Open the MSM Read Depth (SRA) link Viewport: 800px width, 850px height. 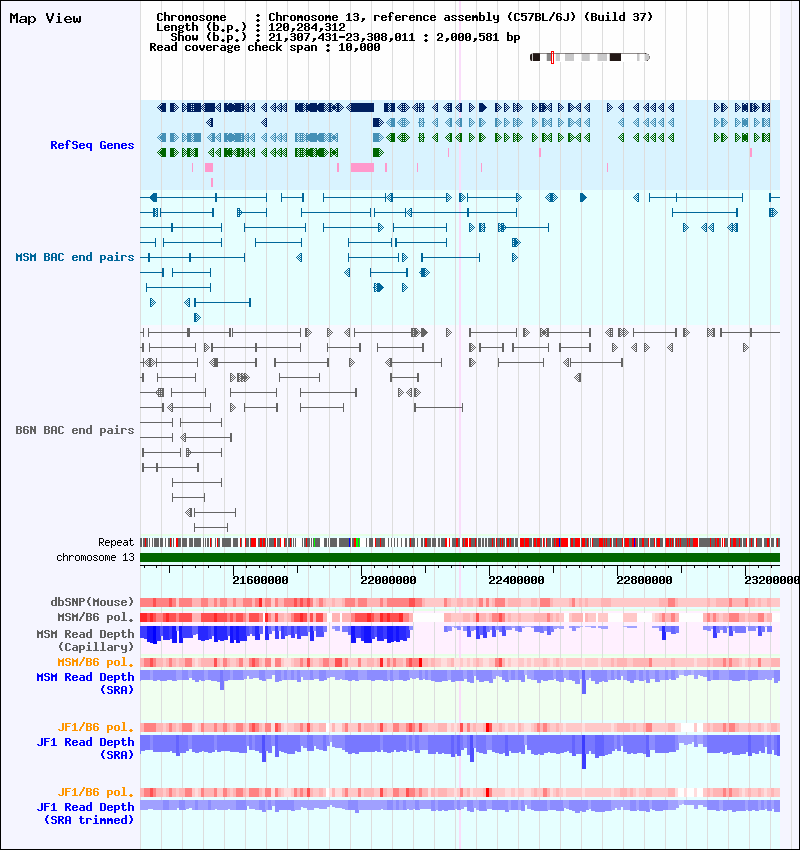85,684
